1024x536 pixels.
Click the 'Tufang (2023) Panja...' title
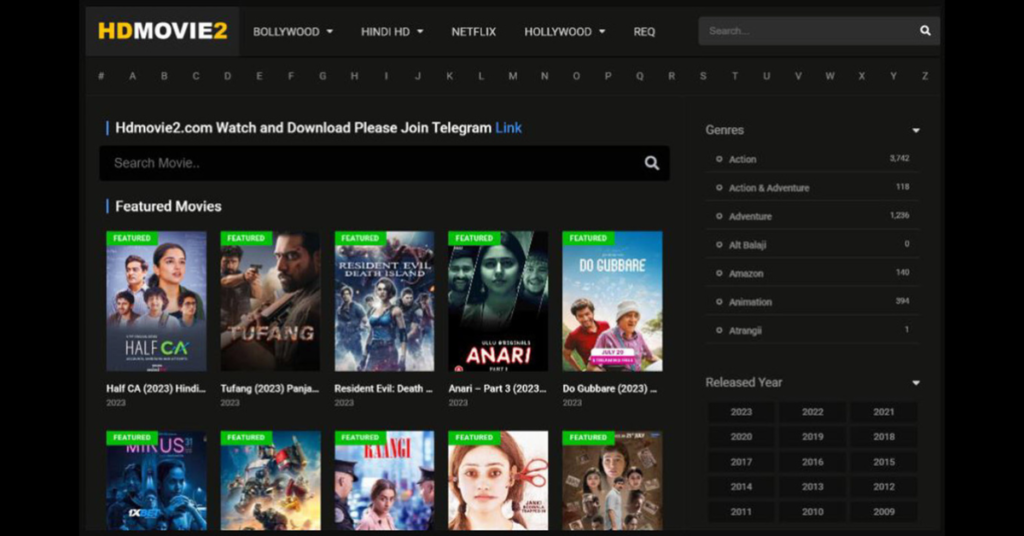point(270,388)
